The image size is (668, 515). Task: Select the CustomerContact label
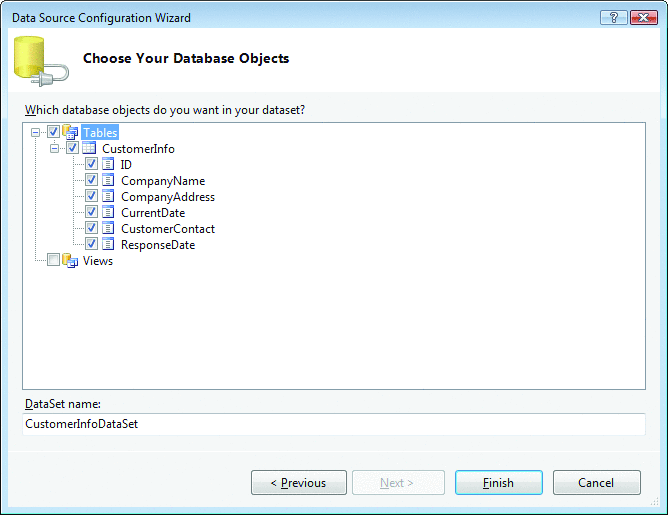point(168,229)
